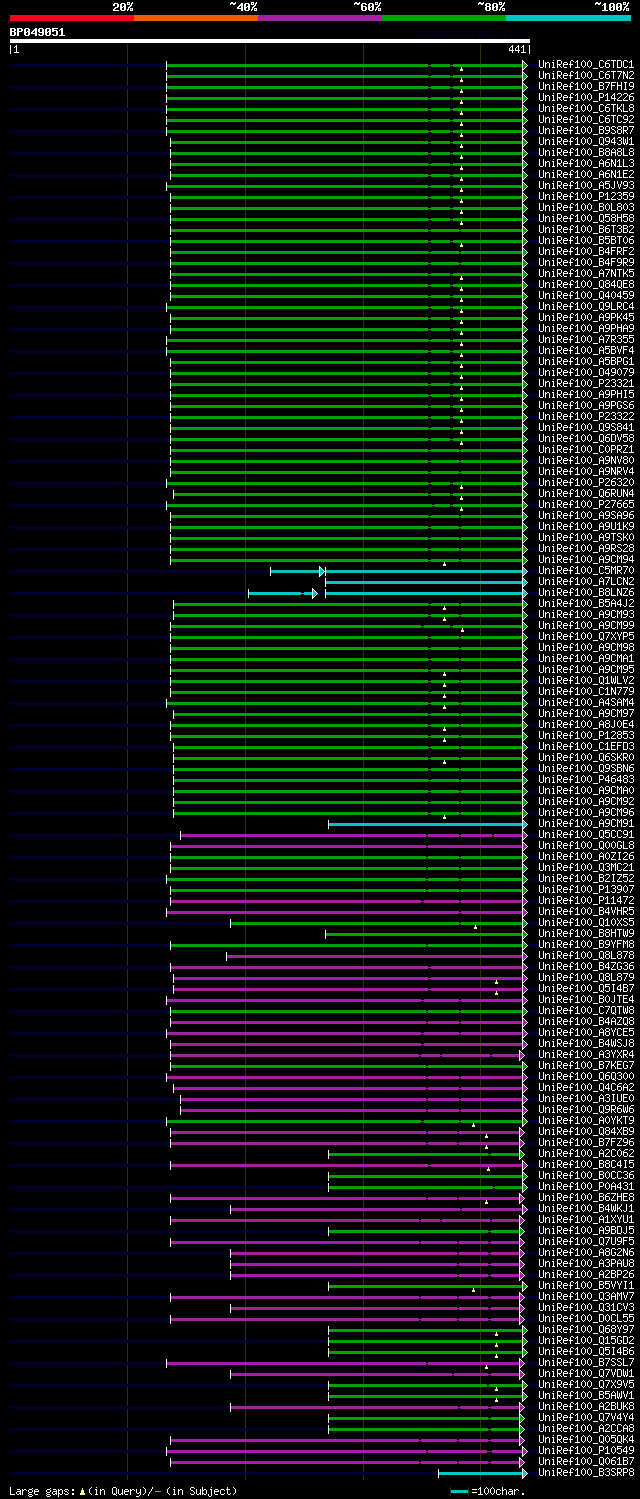Click the query end position 441
Viewport: 640px width, 1499px height.
point(517,49)
